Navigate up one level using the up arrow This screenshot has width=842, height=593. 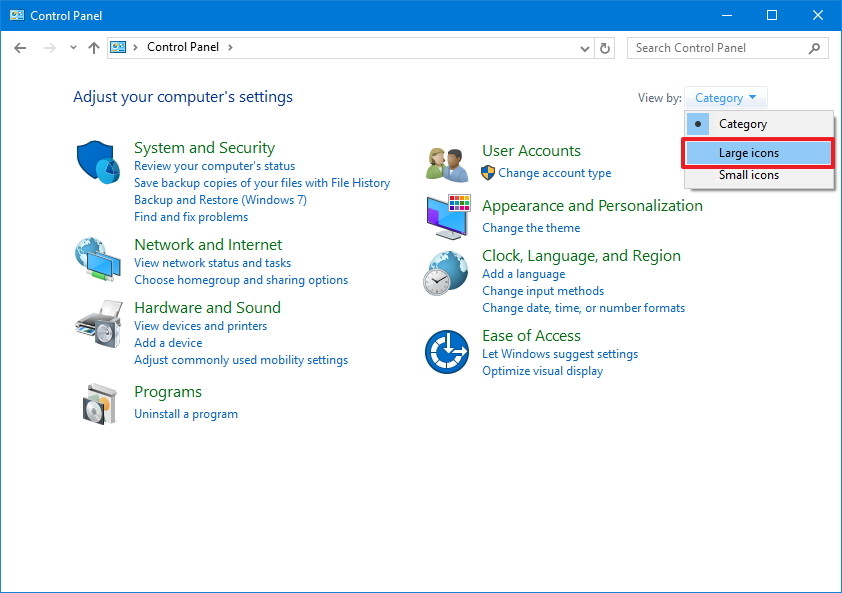[93, 47]
